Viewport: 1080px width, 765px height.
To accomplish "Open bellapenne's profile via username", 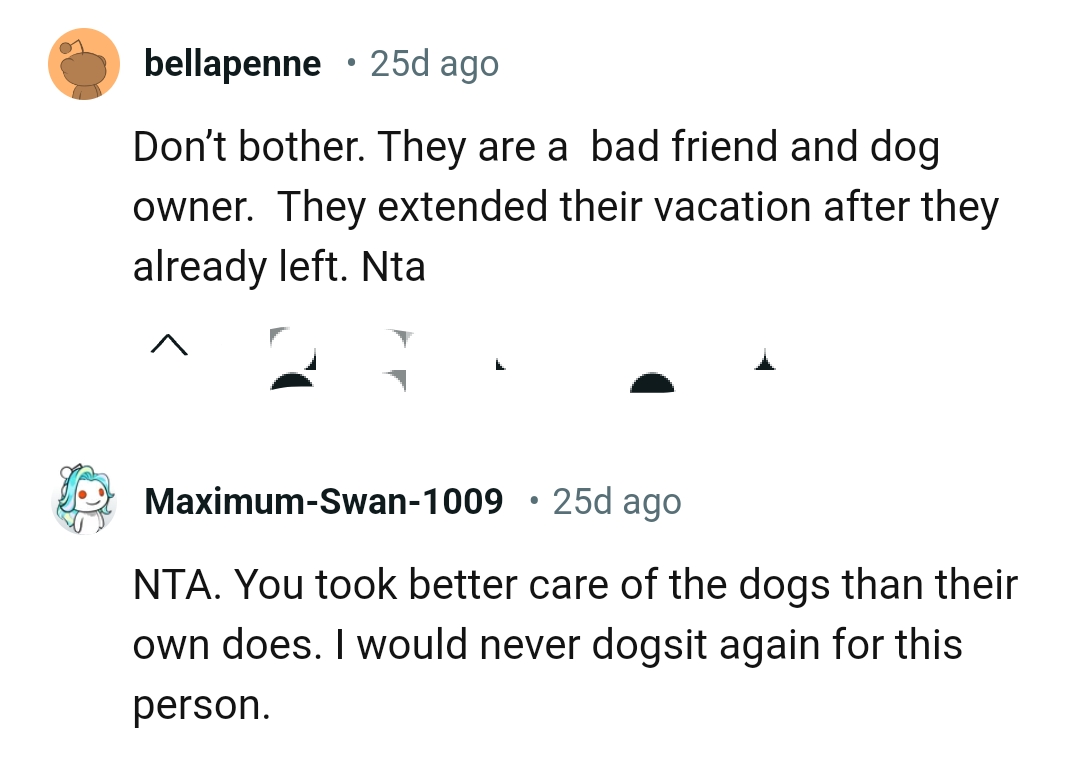I will (x=233, y=63).
